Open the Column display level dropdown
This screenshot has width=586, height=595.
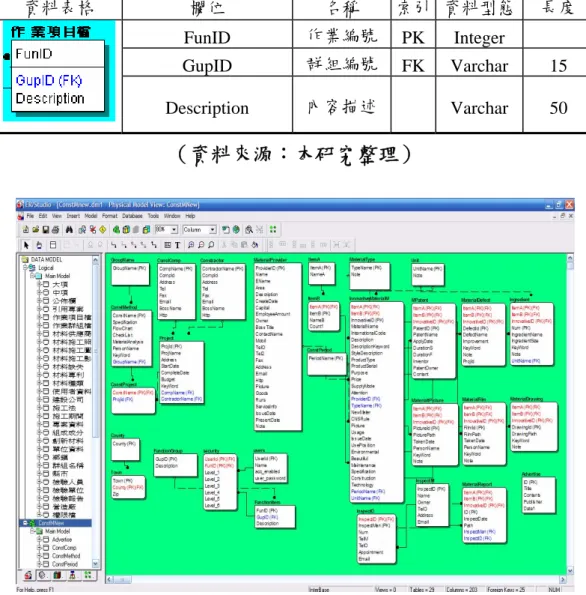[213, 230]
